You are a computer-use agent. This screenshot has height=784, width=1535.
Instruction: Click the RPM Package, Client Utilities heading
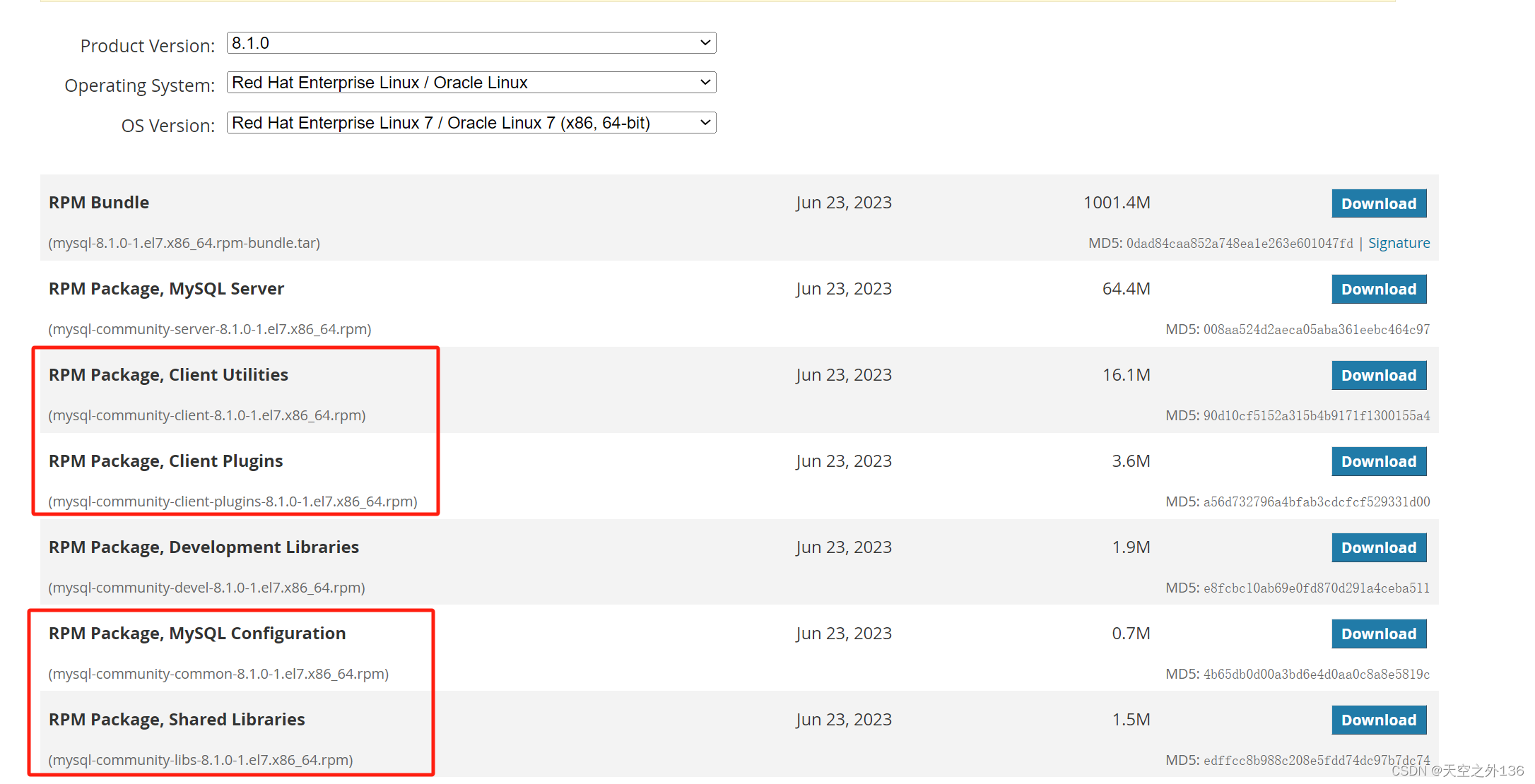pos(168,375)
